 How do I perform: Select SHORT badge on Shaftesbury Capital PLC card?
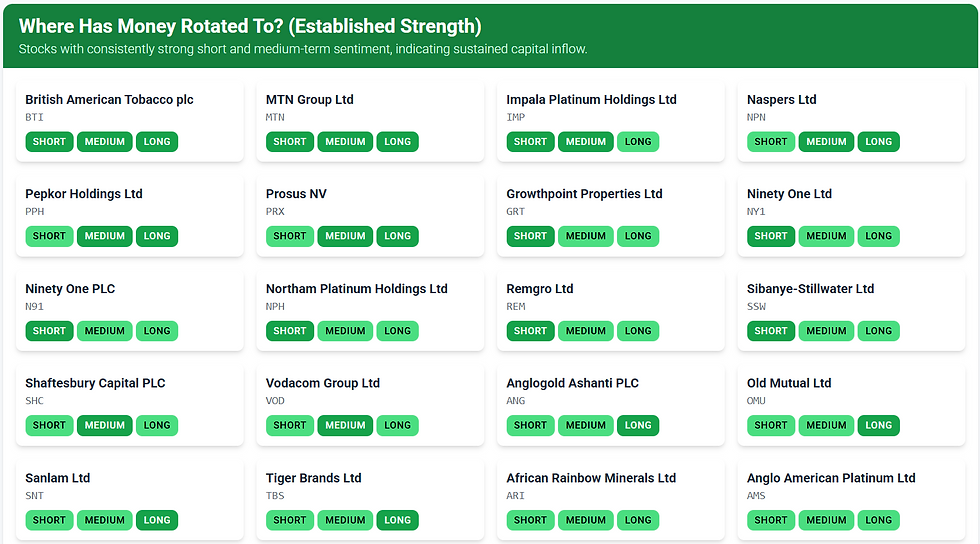(49, 425)
